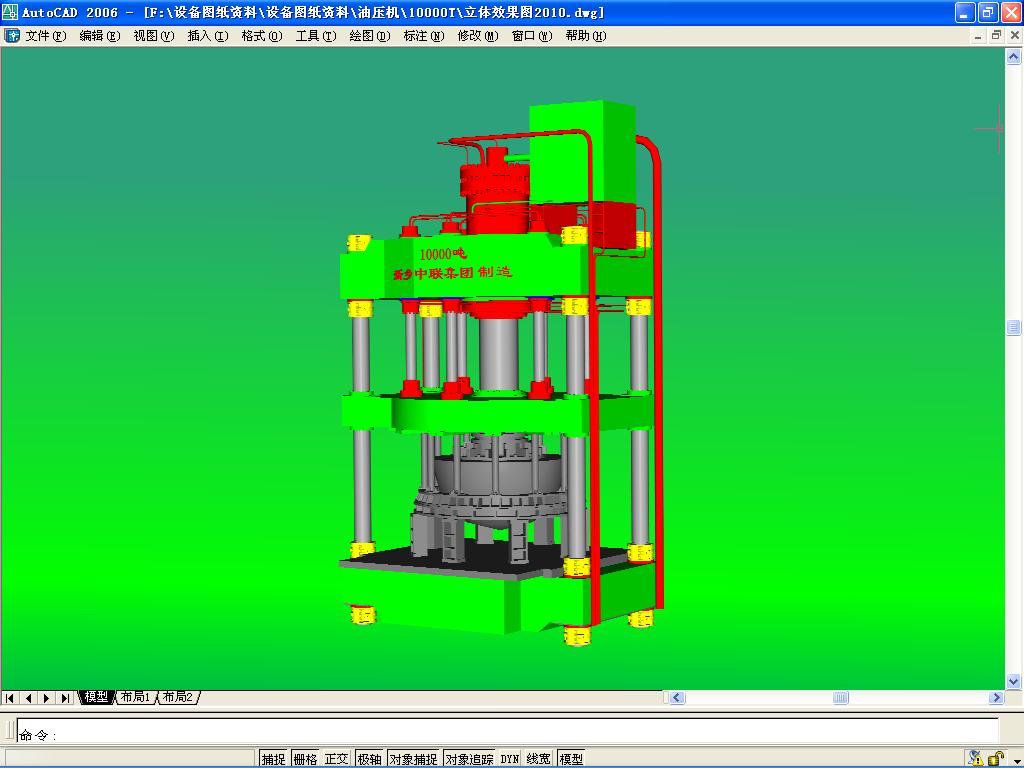Open the 格式(O) menu
This screenshot has width=1024, height=768.
click(x=262, y=36)
